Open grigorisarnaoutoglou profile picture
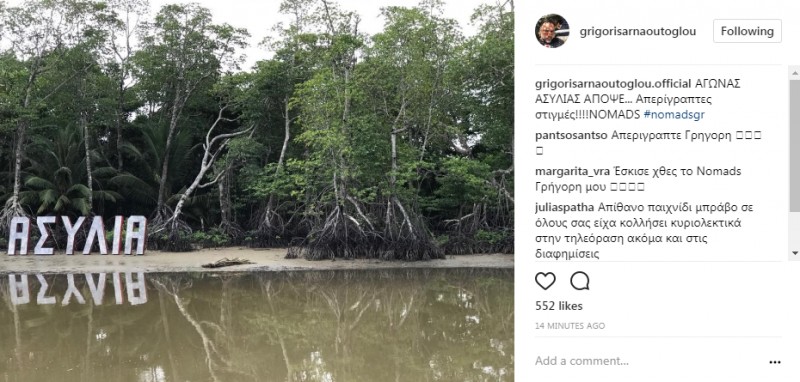 point(552,31)
